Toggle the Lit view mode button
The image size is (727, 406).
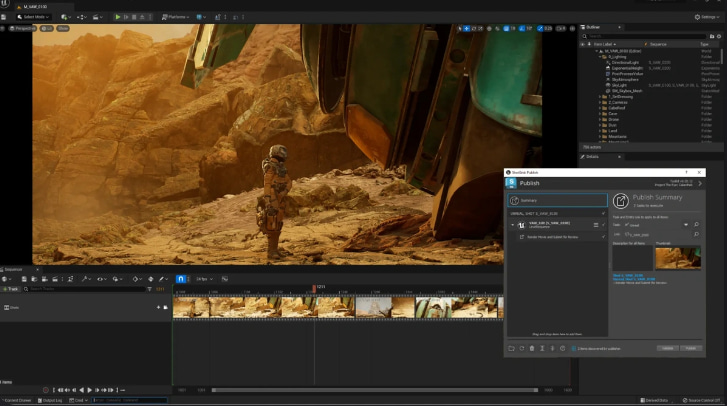point(47,28)
